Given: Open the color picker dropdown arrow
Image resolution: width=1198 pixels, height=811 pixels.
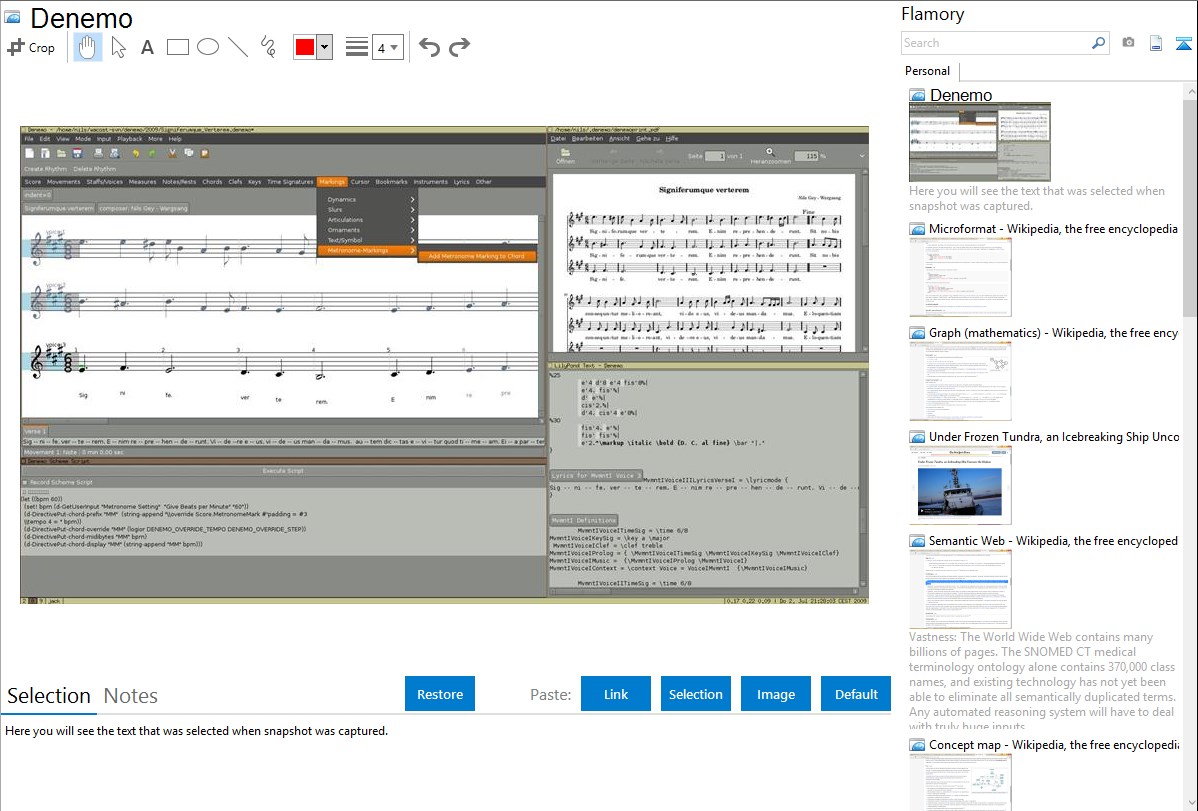Looking at the screenshot, I should pyautogui.click(x=325, y=47).
